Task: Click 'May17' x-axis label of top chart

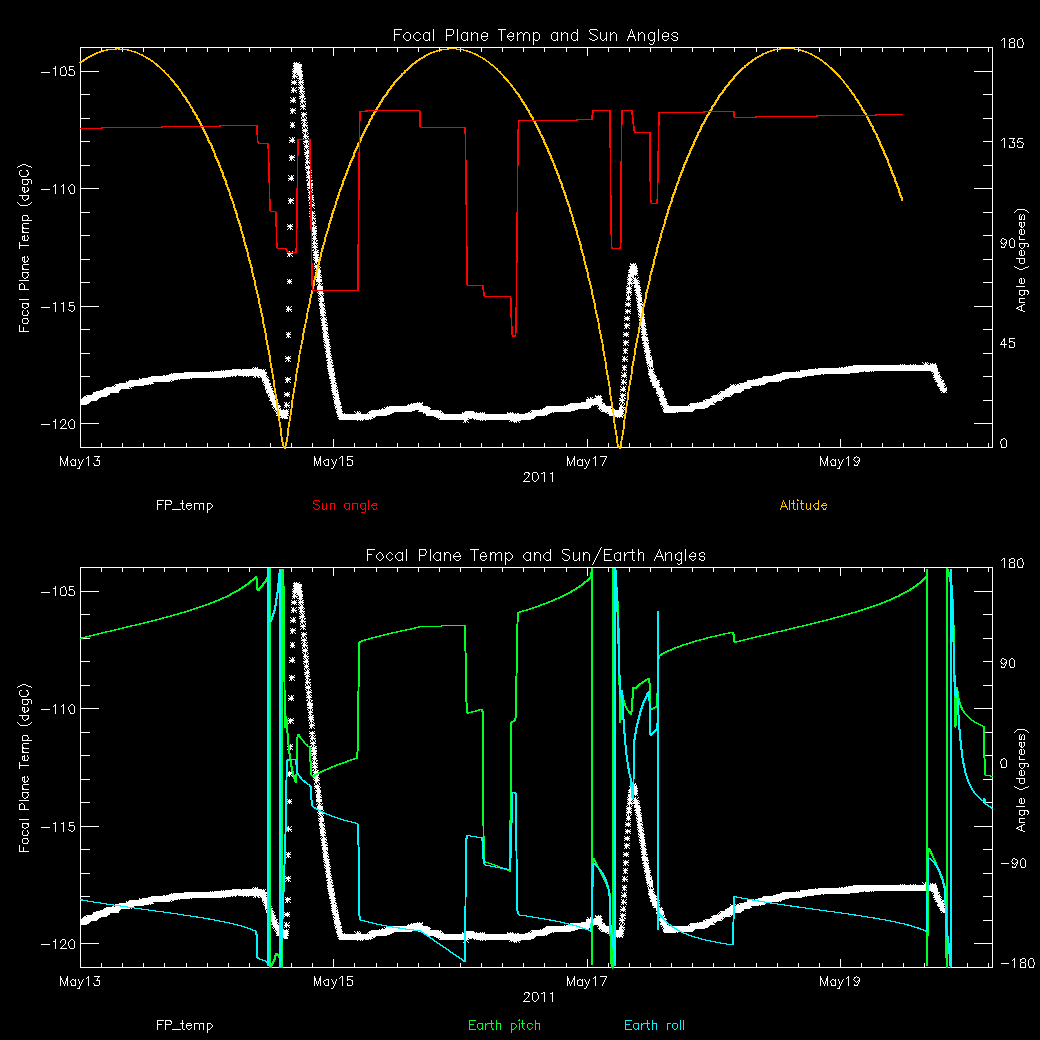Action: tap(586, 462)
